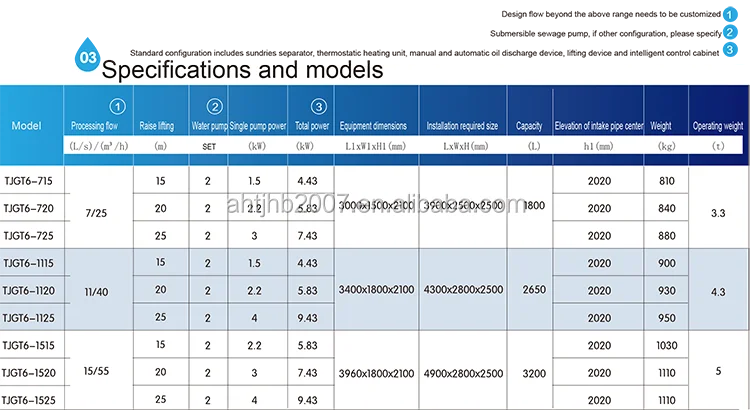Select the TJGT6-715 model row
Viewport: 750px width, 410px height.
[x=29, y=181]
